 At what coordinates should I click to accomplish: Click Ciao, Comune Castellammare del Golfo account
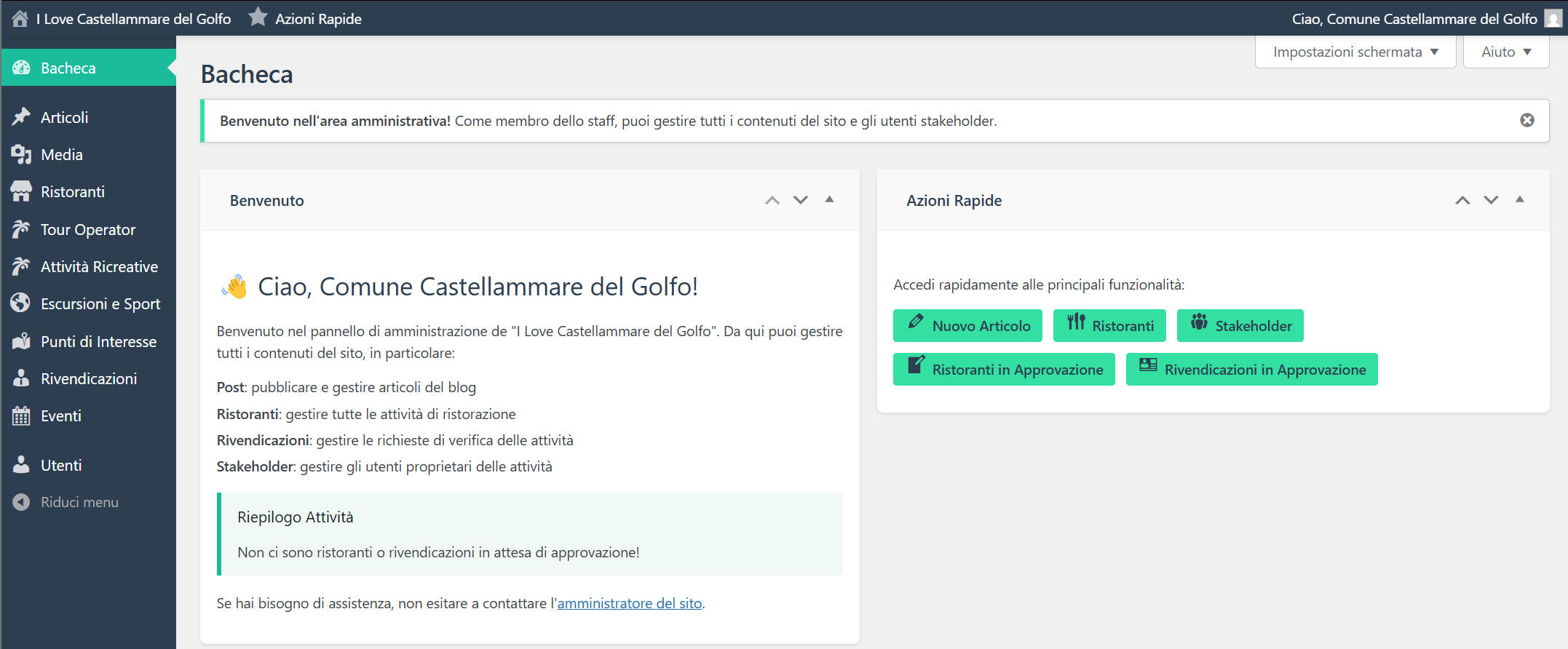point(1414,19)
